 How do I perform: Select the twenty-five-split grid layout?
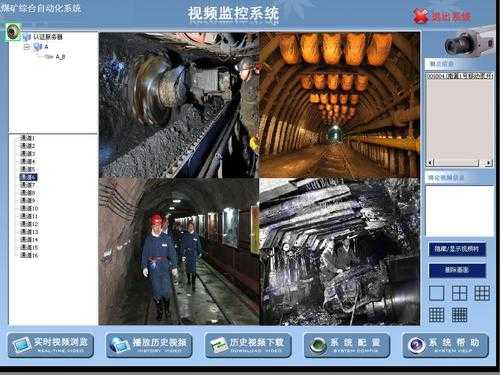(x=459, y=315)
